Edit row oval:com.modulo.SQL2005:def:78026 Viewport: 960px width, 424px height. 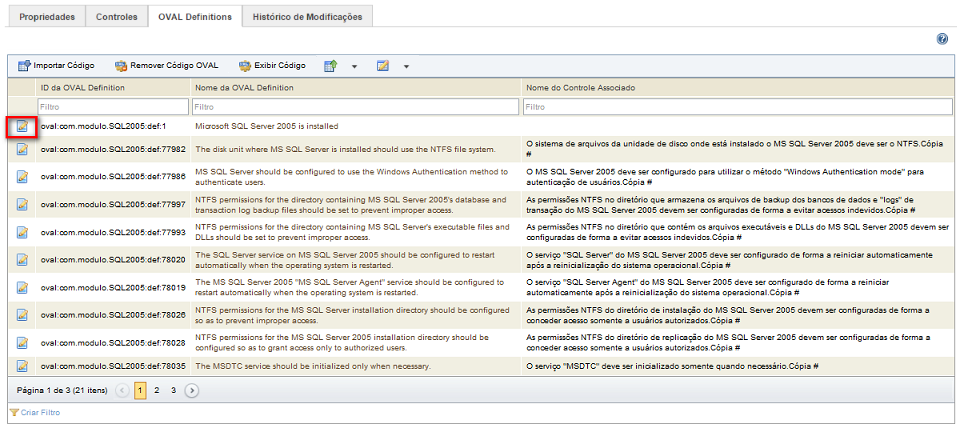point(23,314)
